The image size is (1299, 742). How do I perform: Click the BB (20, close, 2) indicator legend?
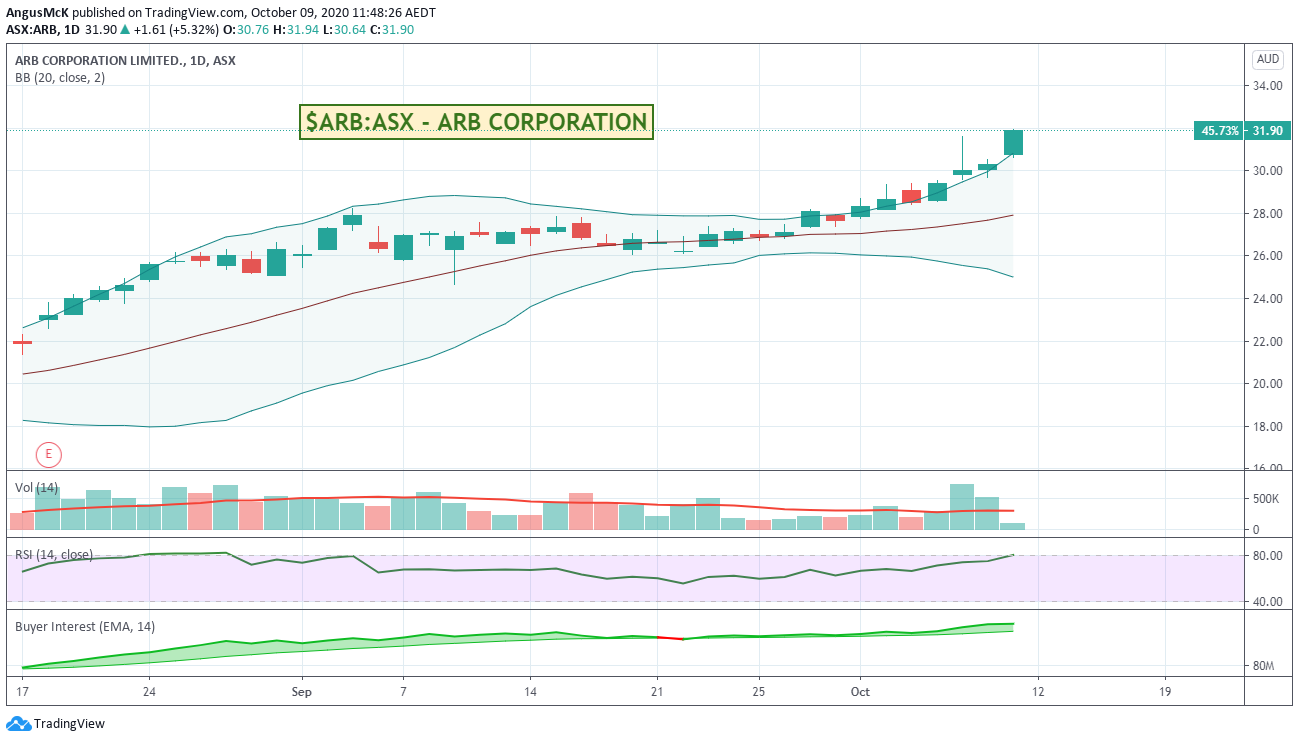60,77
